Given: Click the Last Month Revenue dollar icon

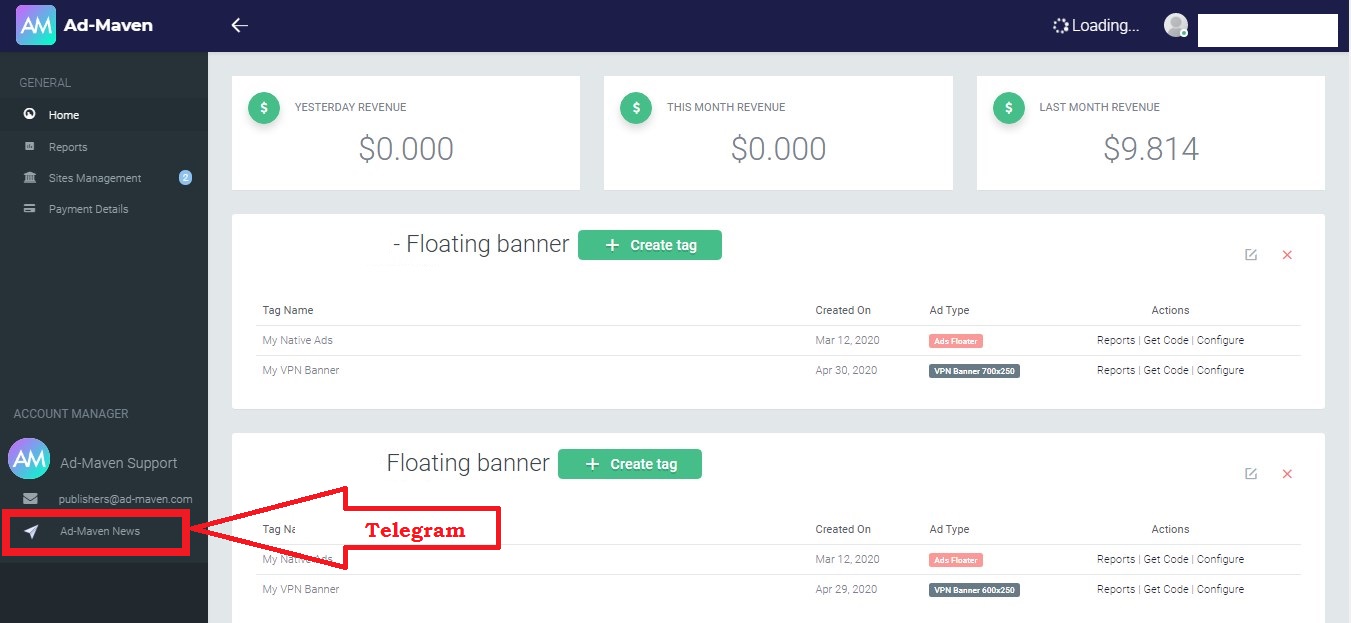Looking at the screenshot, I should pyautogui.click(x=1009, y=108).
